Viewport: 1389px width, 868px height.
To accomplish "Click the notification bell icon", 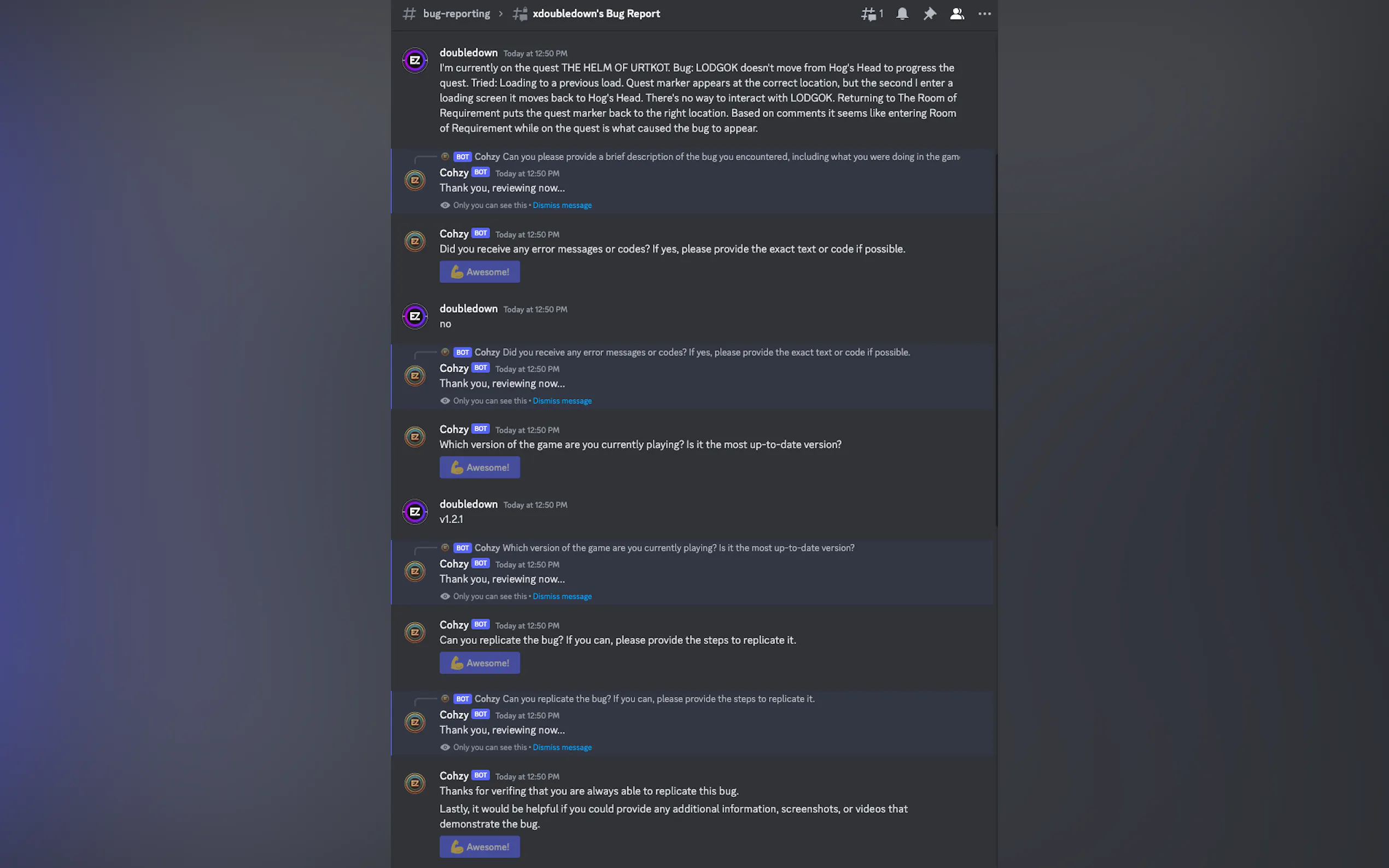I will [902, 14].
